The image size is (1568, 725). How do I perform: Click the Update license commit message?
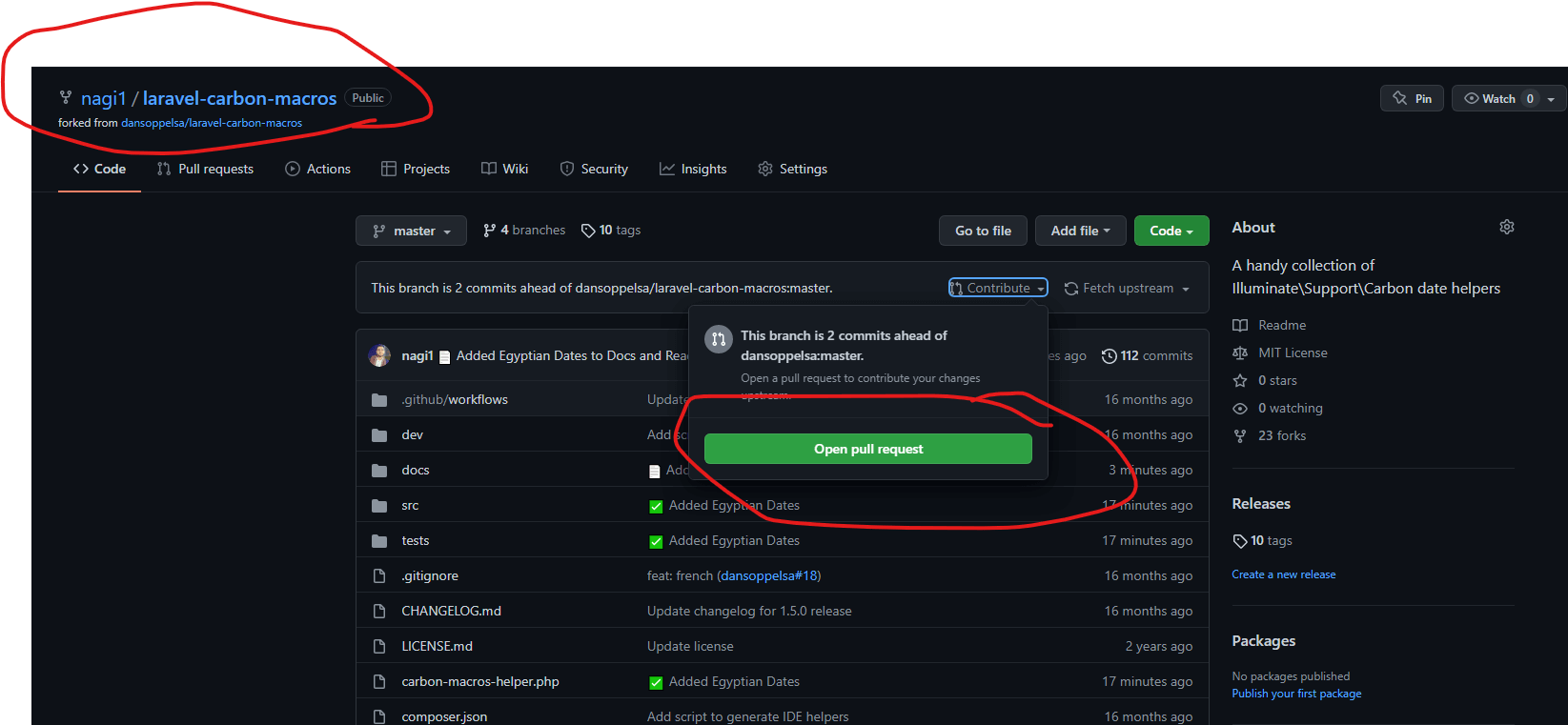pyautogui.click(x=690, y=646)
